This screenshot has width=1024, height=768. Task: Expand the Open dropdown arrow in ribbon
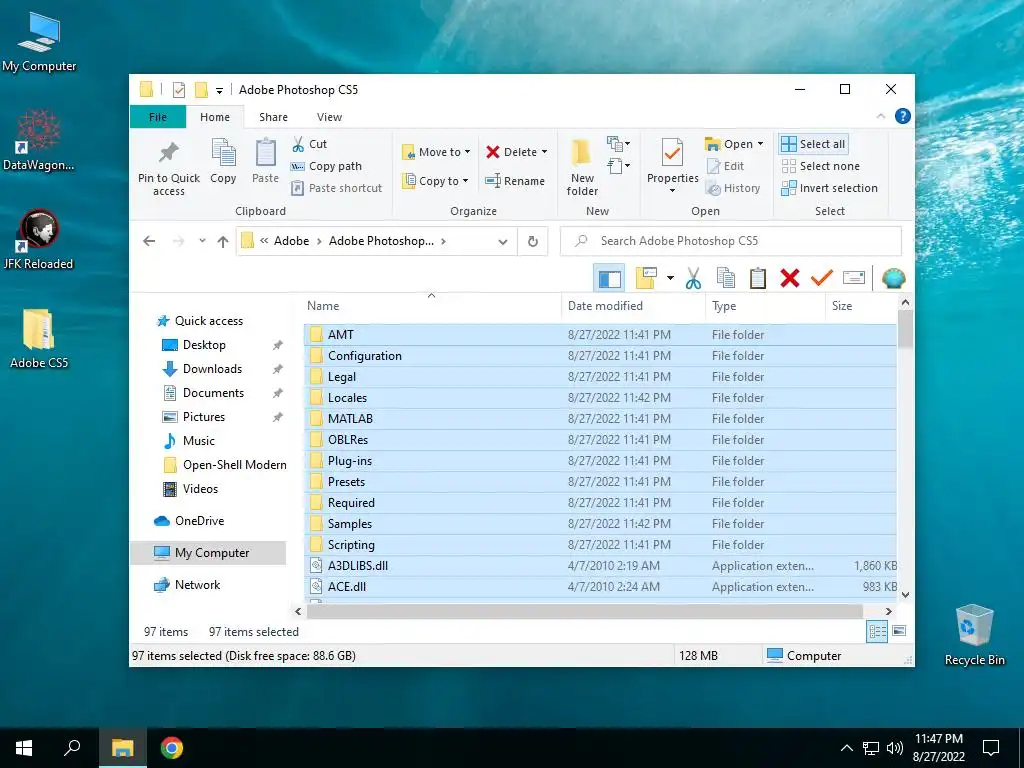point(760,144)
